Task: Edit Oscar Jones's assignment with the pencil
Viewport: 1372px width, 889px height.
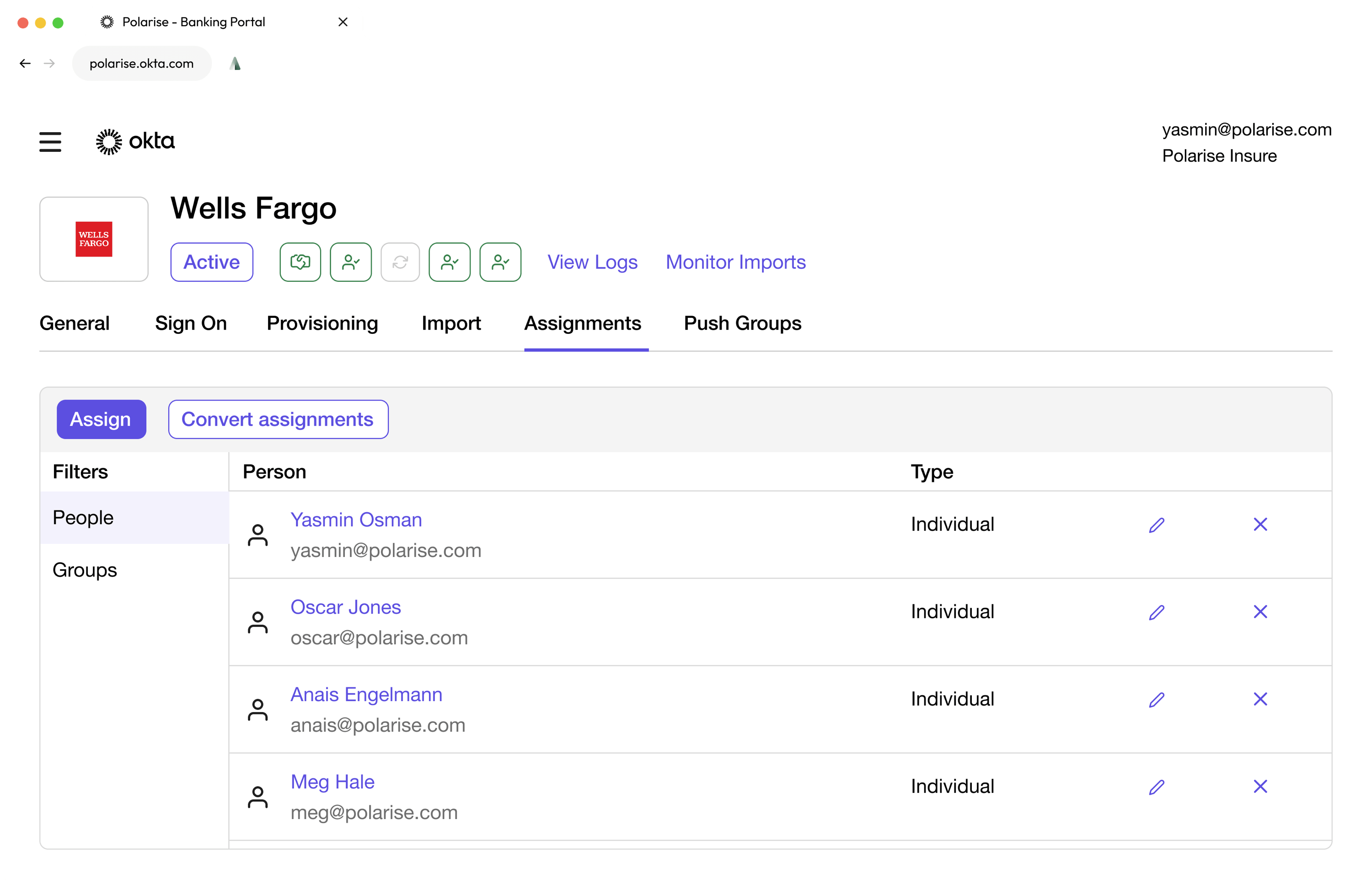Action: tap(1157, 612)
